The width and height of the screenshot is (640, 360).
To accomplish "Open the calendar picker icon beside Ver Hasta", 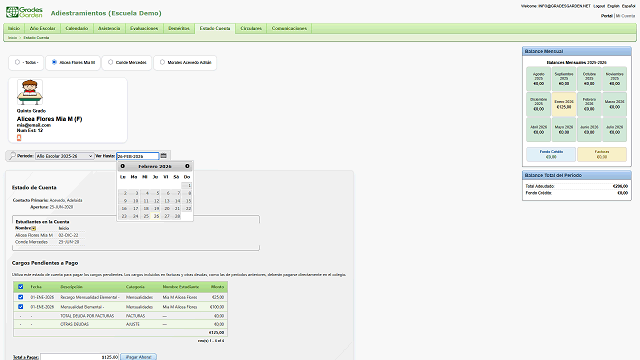I will pos(164,156).
